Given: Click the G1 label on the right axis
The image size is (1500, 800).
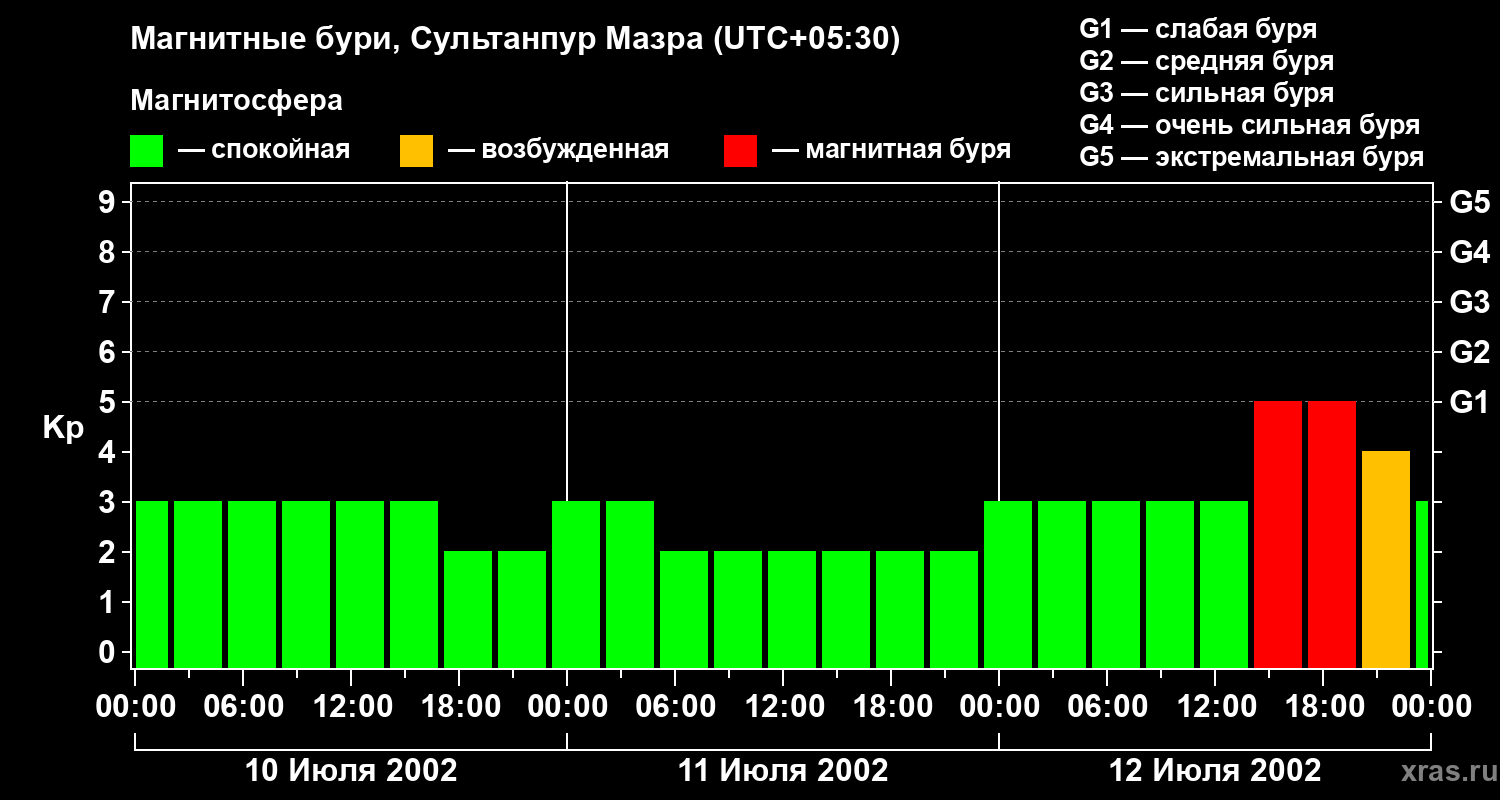Looking at the screenshot, I should point(1470,402).
